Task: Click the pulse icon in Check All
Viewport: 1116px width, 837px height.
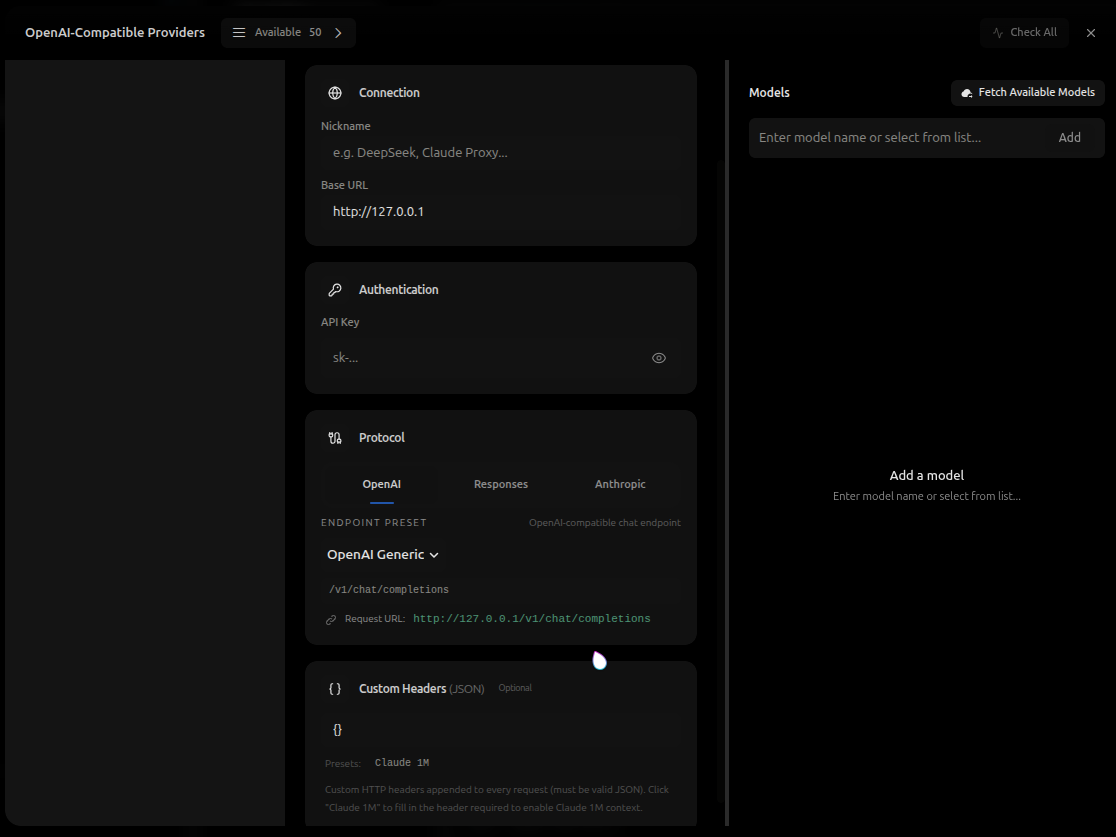Action: pyautogui.click(x=998, y=33)
